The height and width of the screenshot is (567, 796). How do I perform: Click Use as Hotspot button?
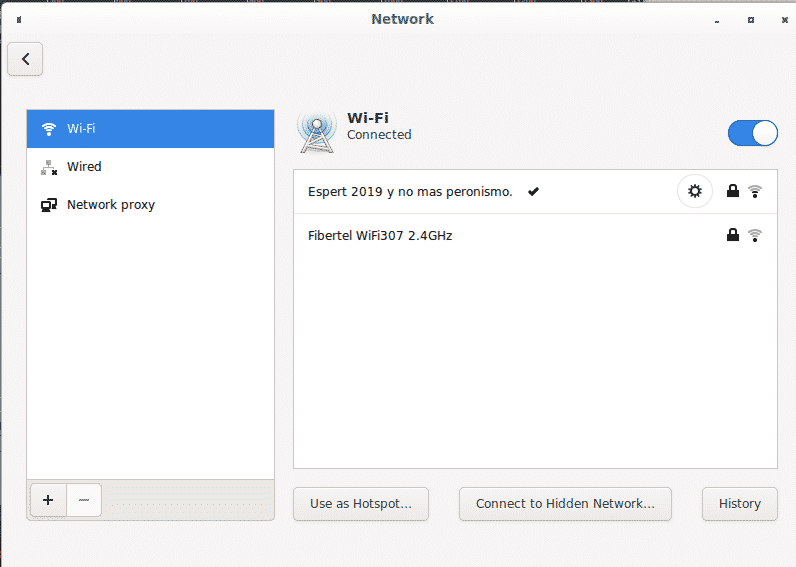360,504
